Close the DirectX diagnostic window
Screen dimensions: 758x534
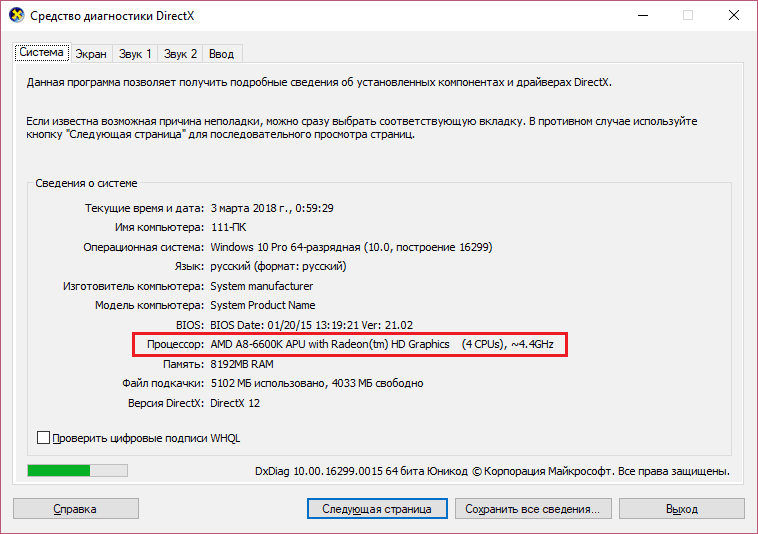[x=734, y=15]
